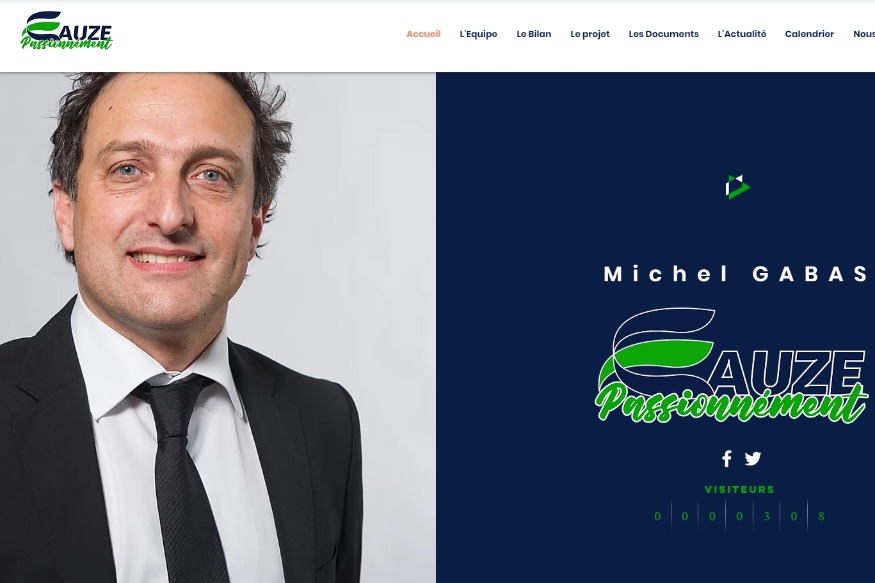Viewport: 875px width, 583px height.
Task: Go to the Accueil menu item
Action: [423, 34]
